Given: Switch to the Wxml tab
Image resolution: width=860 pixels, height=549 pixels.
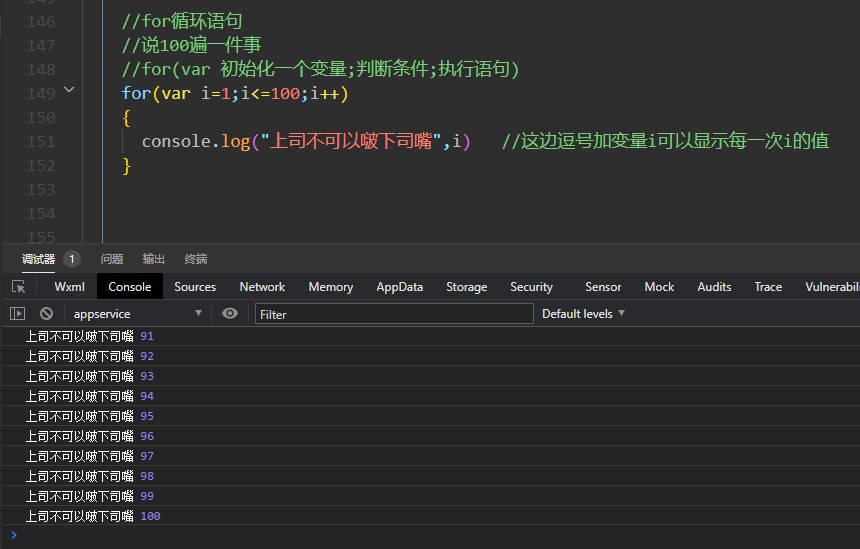Looking at the screenshot, I should pyautogui.click(x=70, y=287).
